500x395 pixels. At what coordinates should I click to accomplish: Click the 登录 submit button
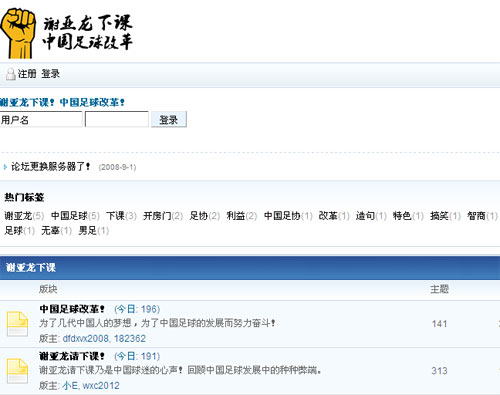coord(169,119)
